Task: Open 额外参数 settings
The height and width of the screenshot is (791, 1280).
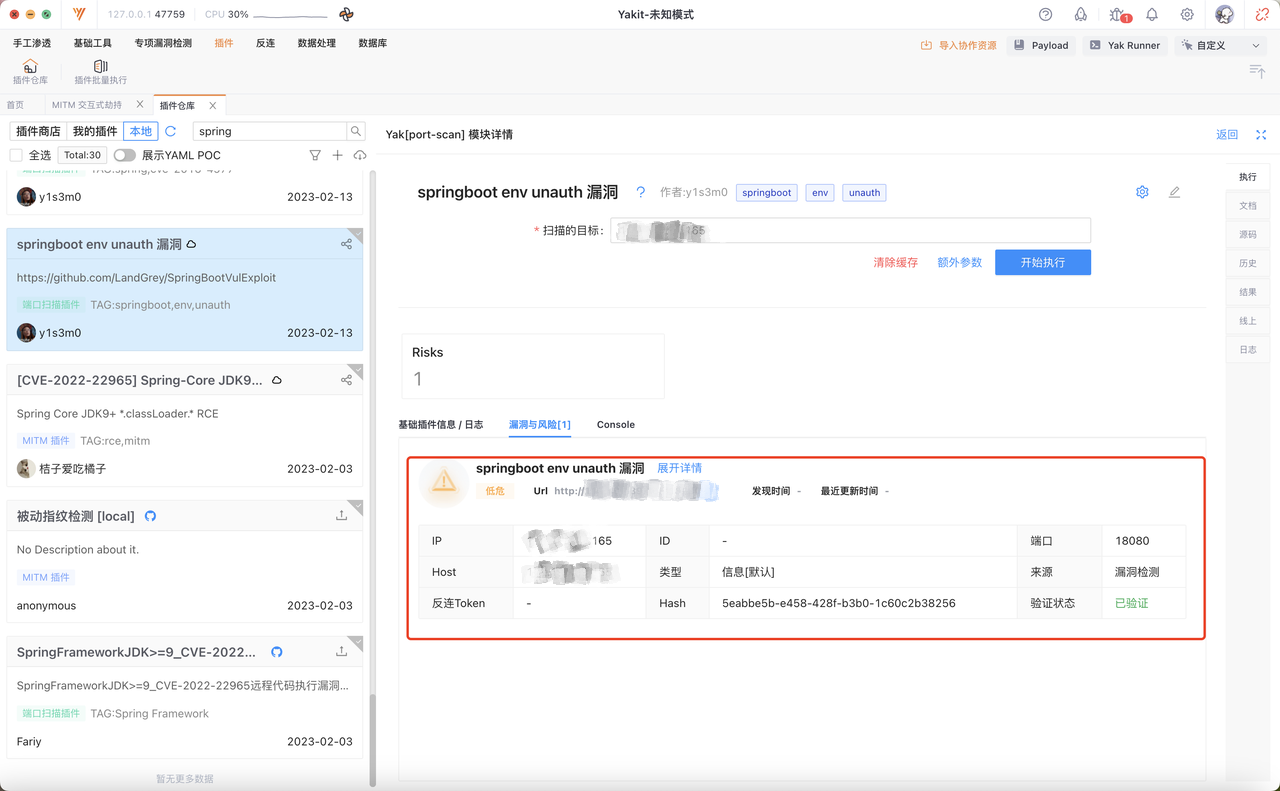Action: tap(959, 262)
